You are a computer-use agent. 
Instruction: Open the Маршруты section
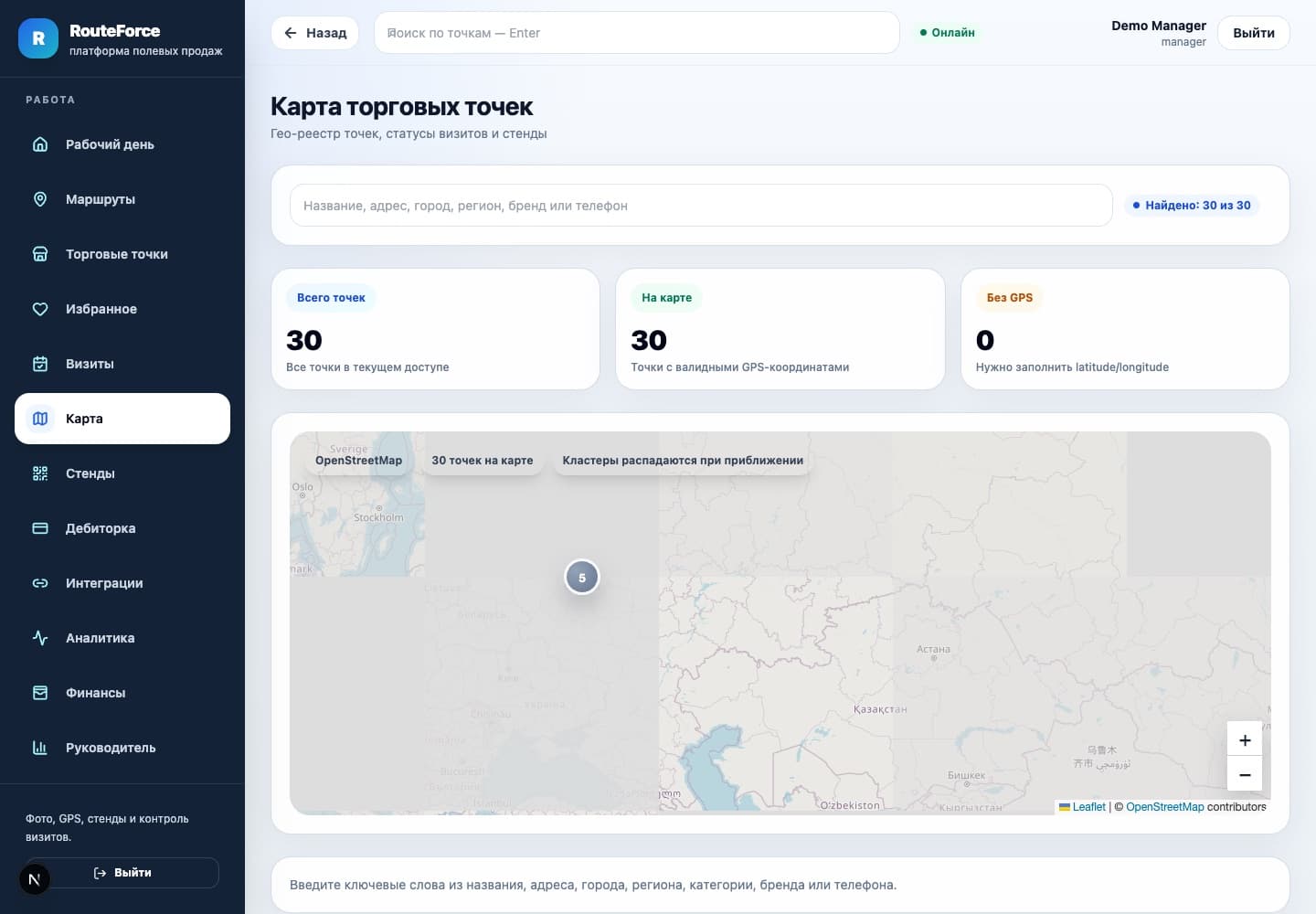[x=122, y=199]
